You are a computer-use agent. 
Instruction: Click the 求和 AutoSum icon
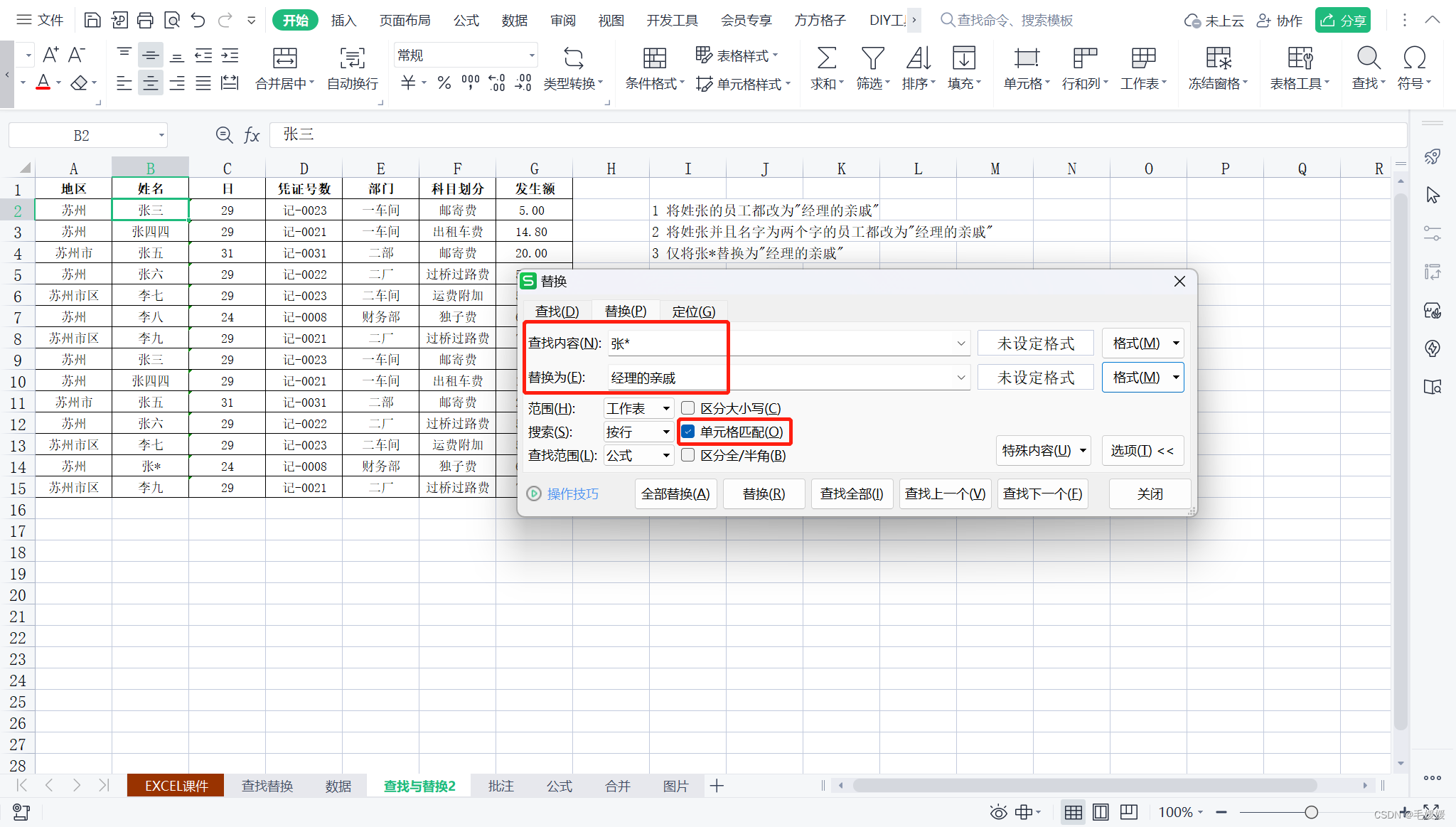click(x=826, y=58)
